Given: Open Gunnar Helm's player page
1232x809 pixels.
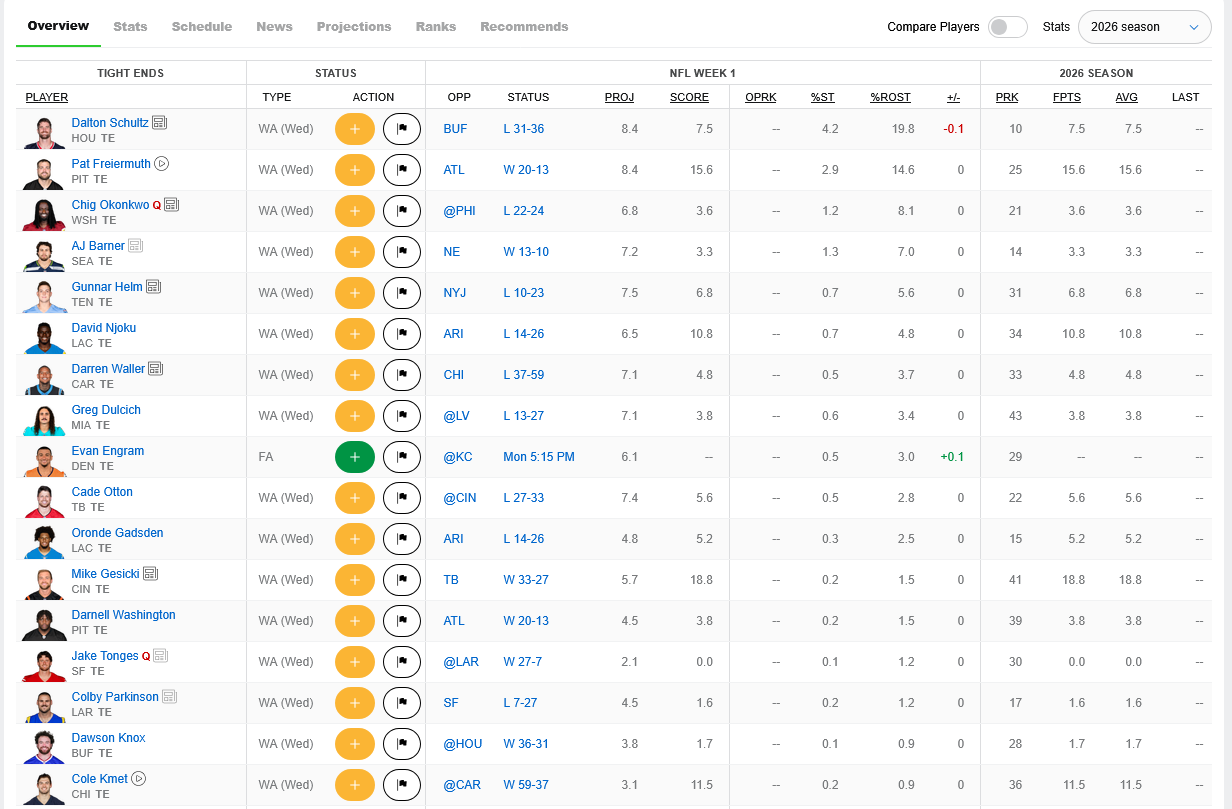Looking at the screenshot, I should [107, 287].
